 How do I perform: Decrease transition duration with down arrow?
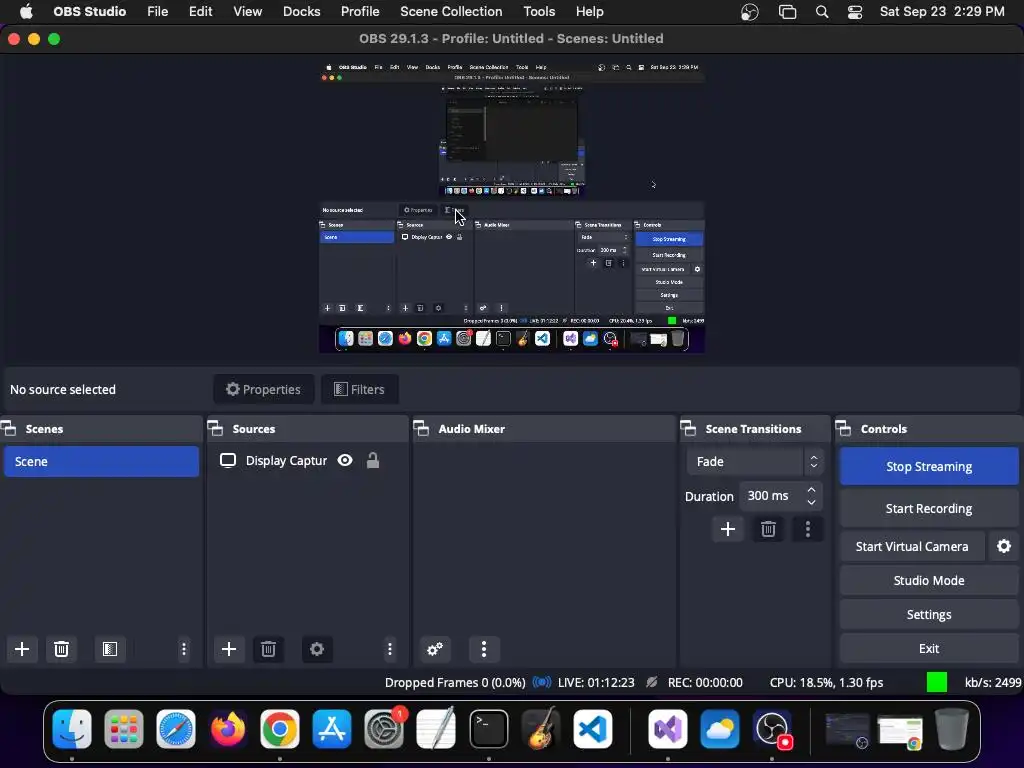point(811,502)
